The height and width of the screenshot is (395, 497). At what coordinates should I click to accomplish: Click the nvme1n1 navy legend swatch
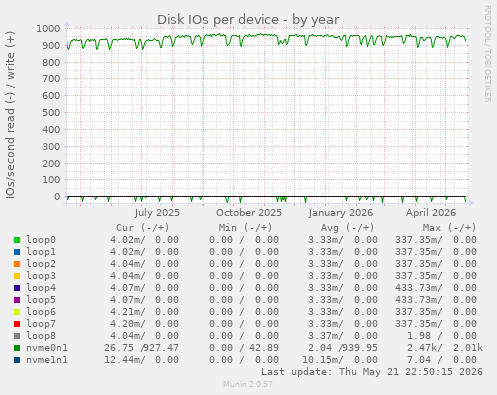[x=17, y=360]
